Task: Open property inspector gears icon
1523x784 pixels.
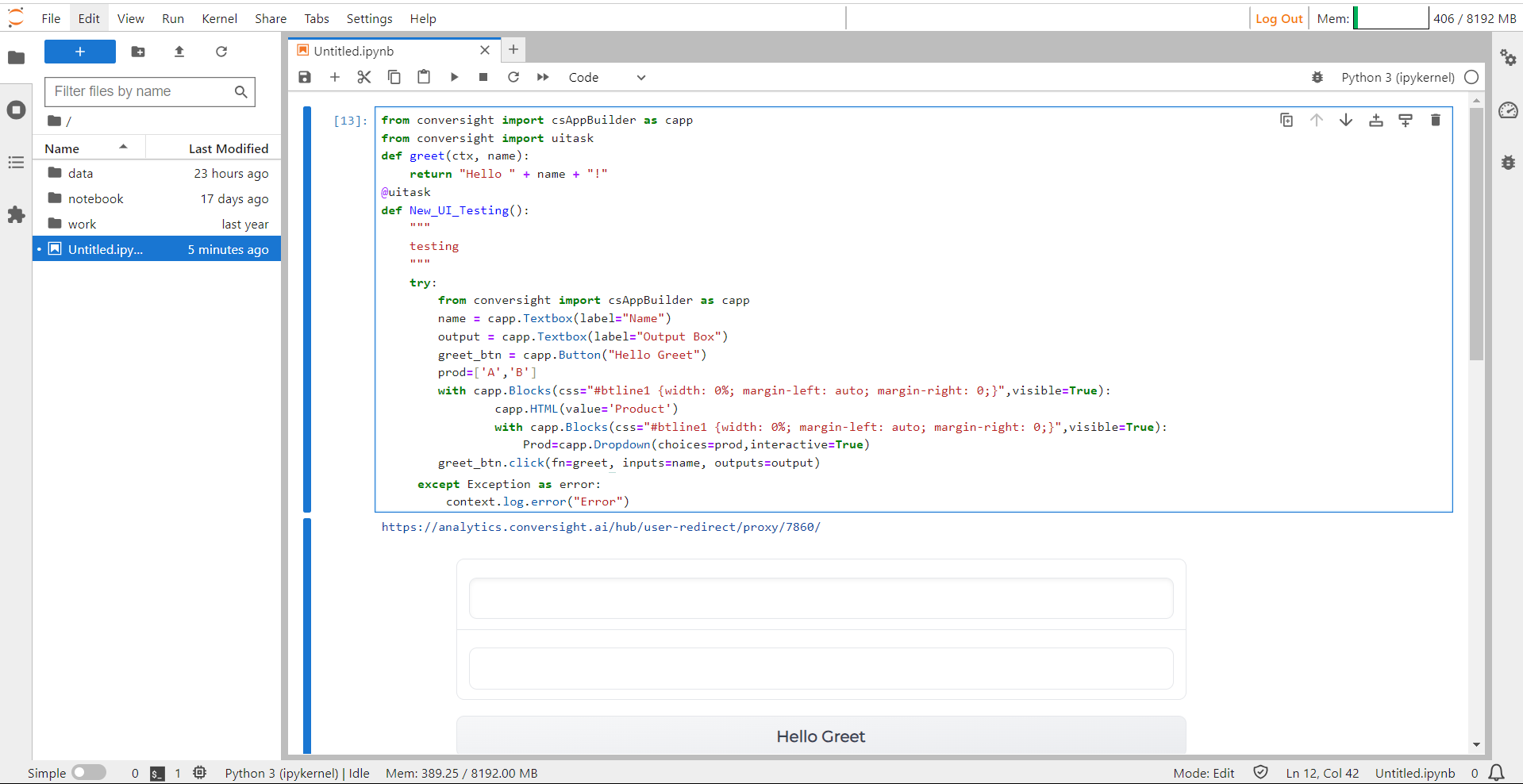Action: 1508,57
